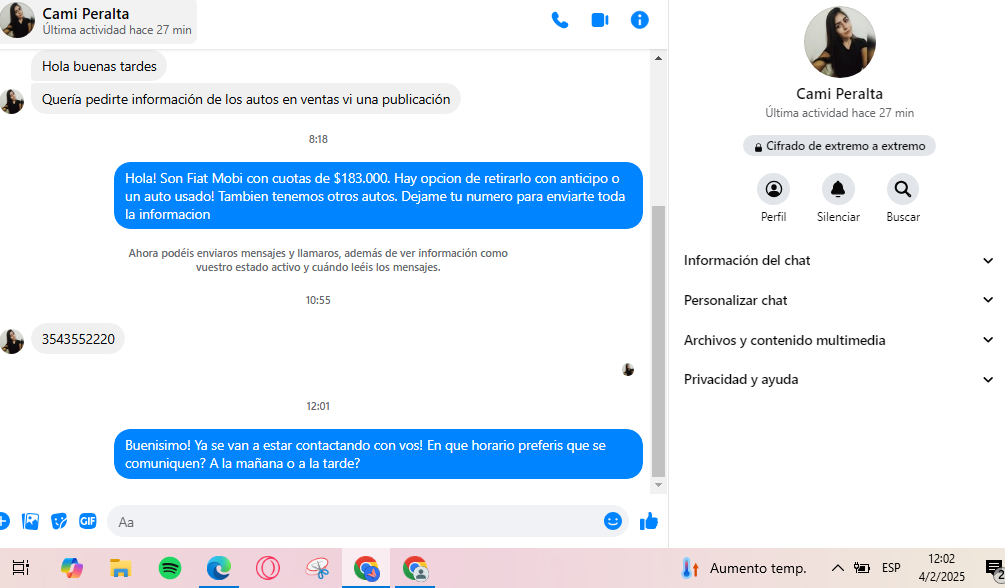Click the Silenciar bell icon

[838, 189]
